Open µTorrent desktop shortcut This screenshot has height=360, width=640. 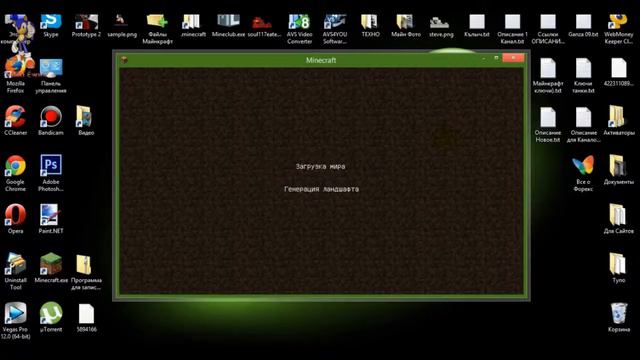click(51, 317)
